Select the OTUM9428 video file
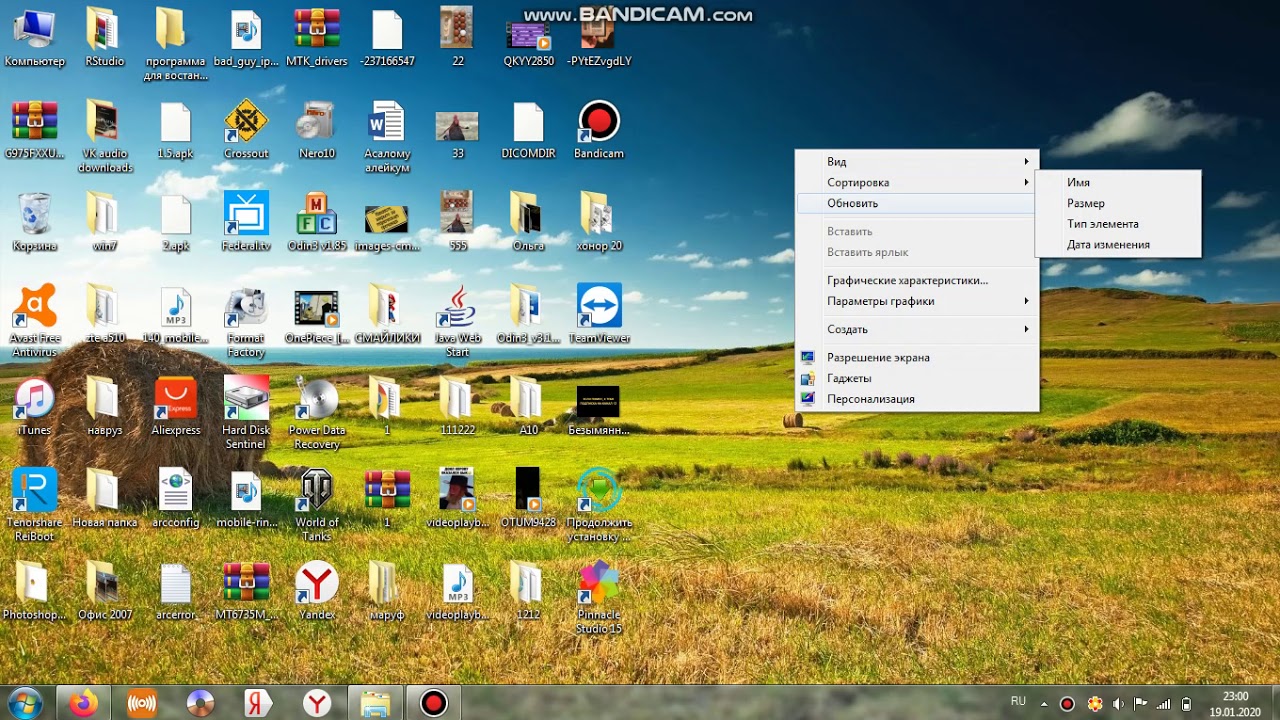This screenshot has height=720, width=1280. pyautogui.click(x=528, y=498)
